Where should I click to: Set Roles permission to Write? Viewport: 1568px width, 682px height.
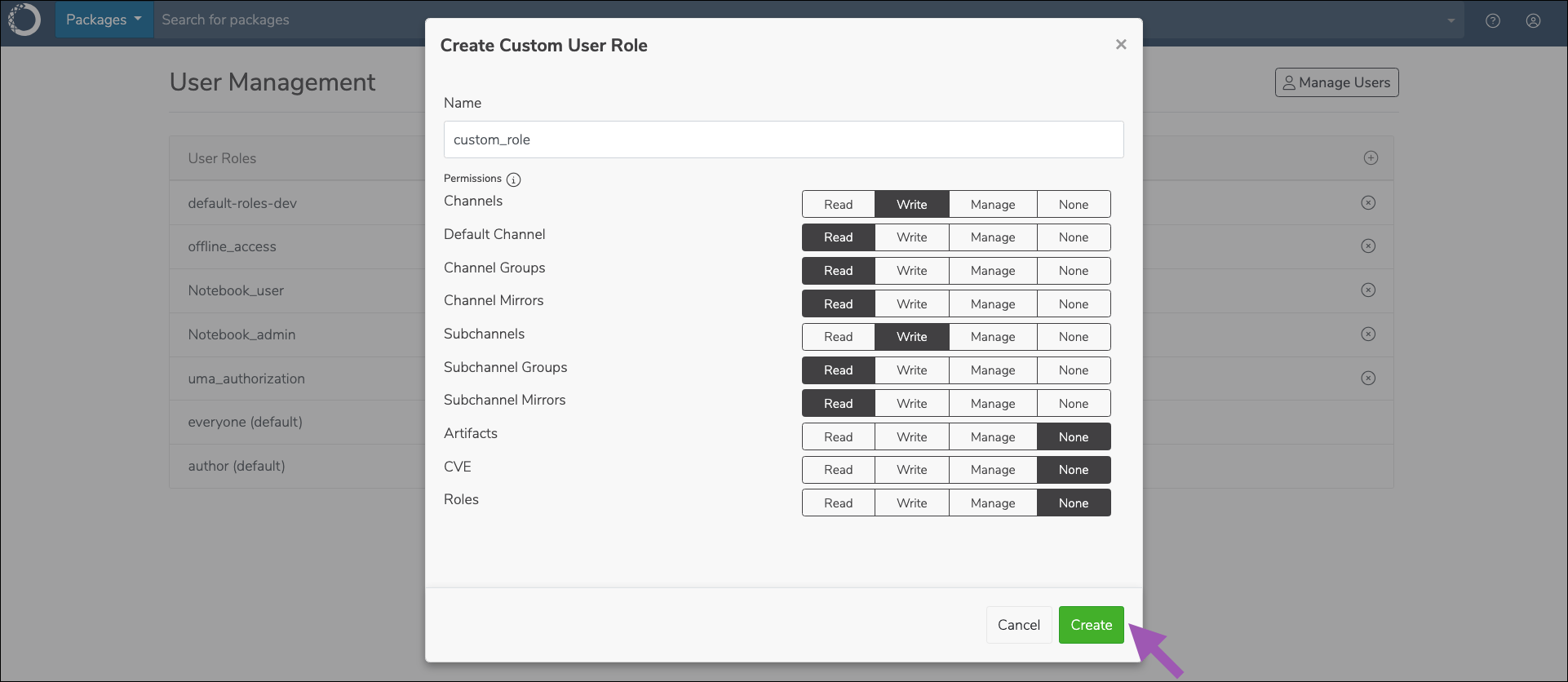(911, 503)
